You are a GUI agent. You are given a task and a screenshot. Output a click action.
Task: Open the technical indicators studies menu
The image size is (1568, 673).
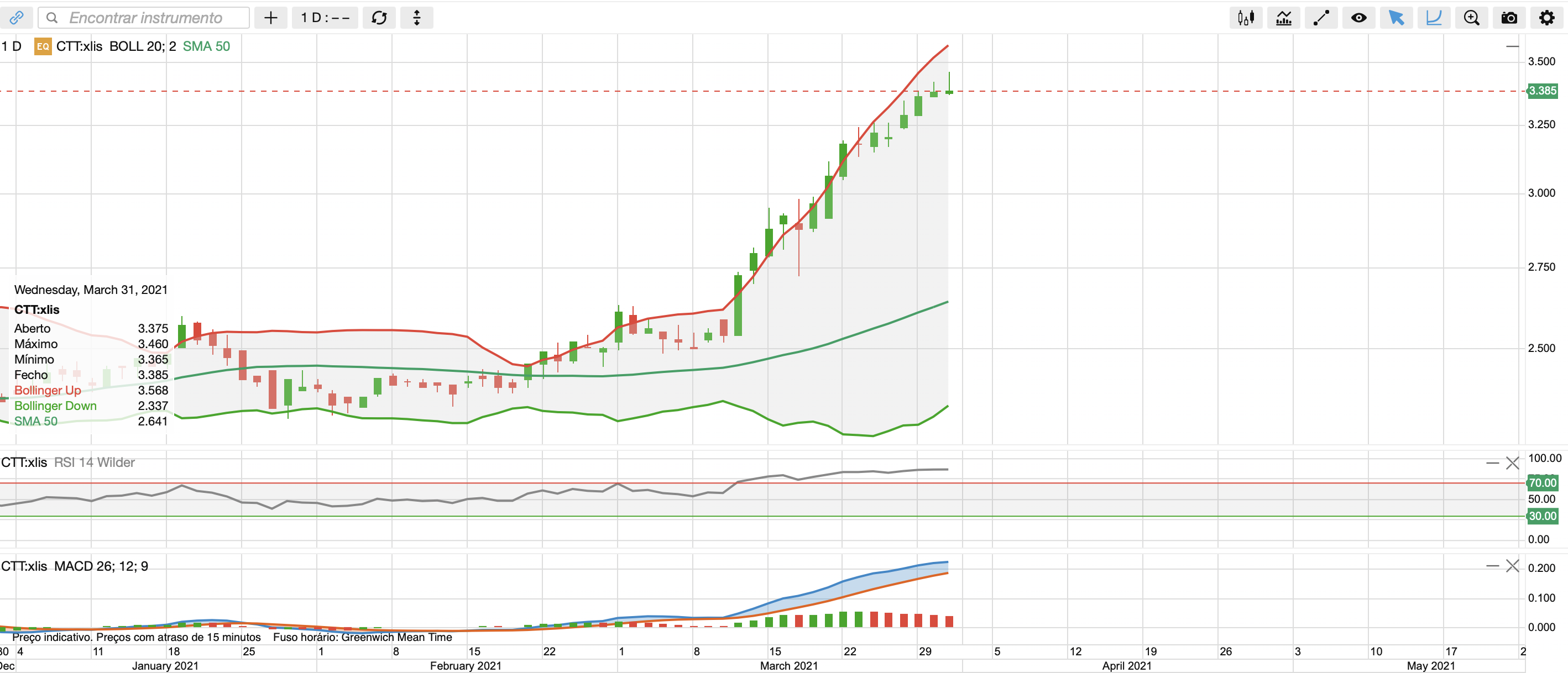[x=1283, y=18]
